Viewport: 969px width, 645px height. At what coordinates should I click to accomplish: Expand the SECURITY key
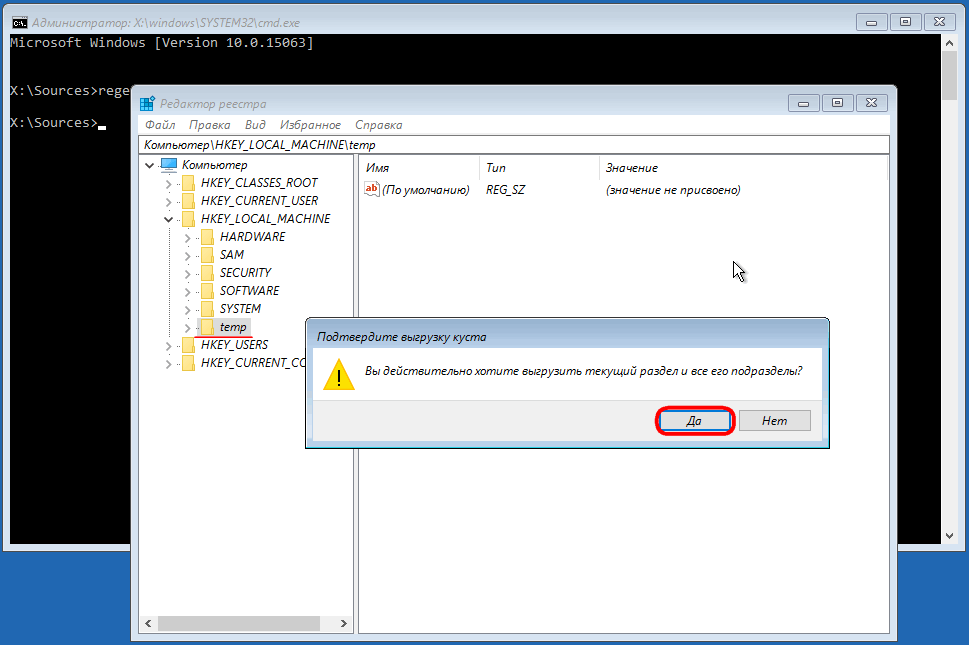pyautogui.click(x=187, y=273)
